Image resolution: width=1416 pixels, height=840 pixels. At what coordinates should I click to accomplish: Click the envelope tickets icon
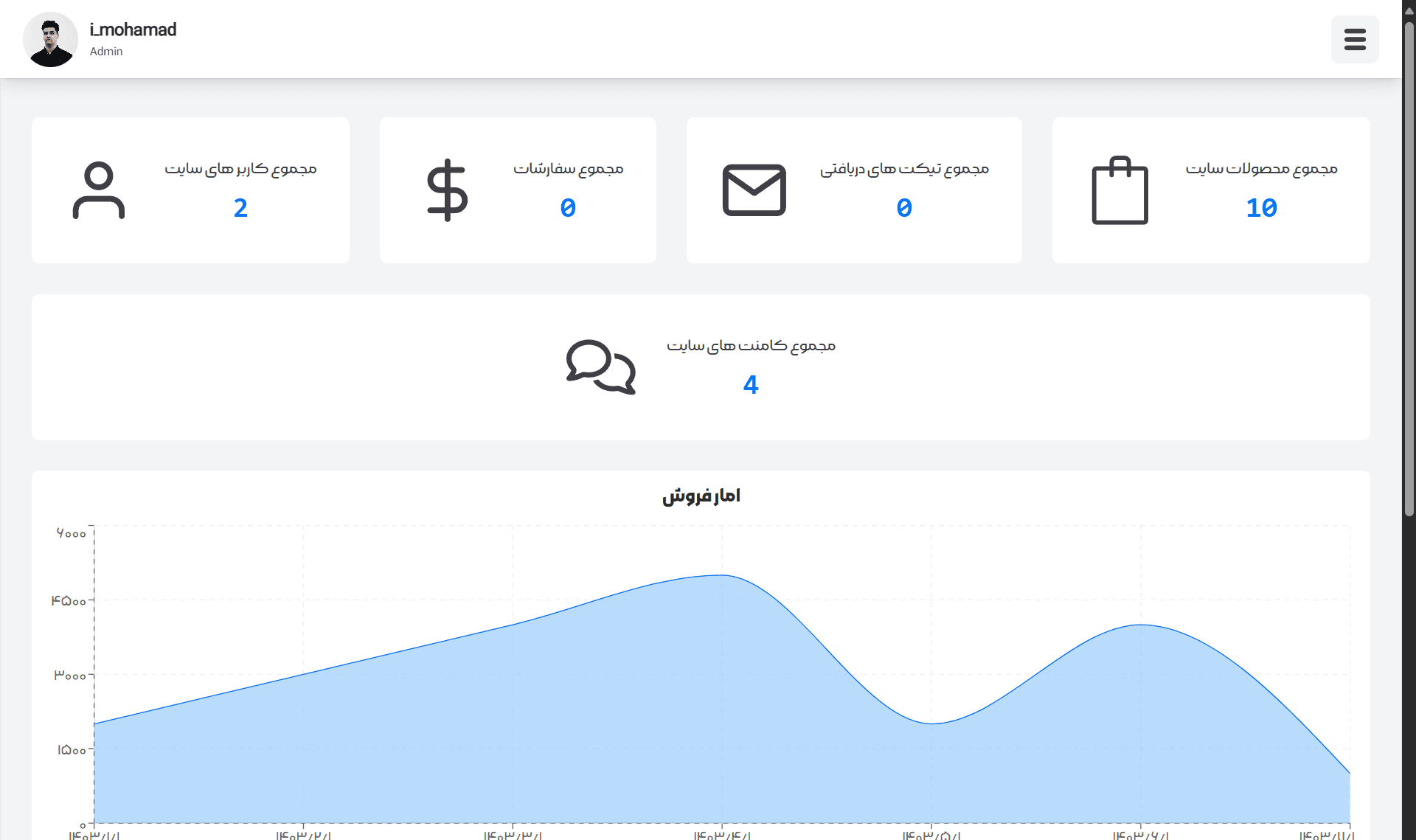point(754,190)
